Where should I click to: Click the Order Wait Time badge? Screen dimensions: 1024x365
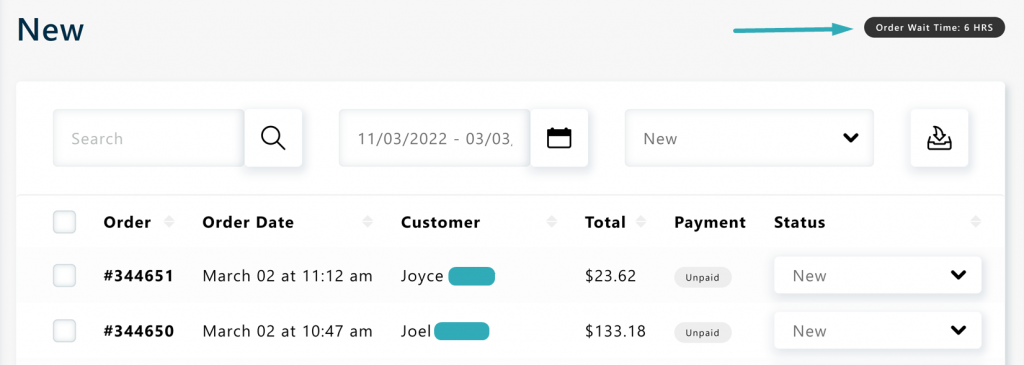pyautogui.click(x=934, y=27)
